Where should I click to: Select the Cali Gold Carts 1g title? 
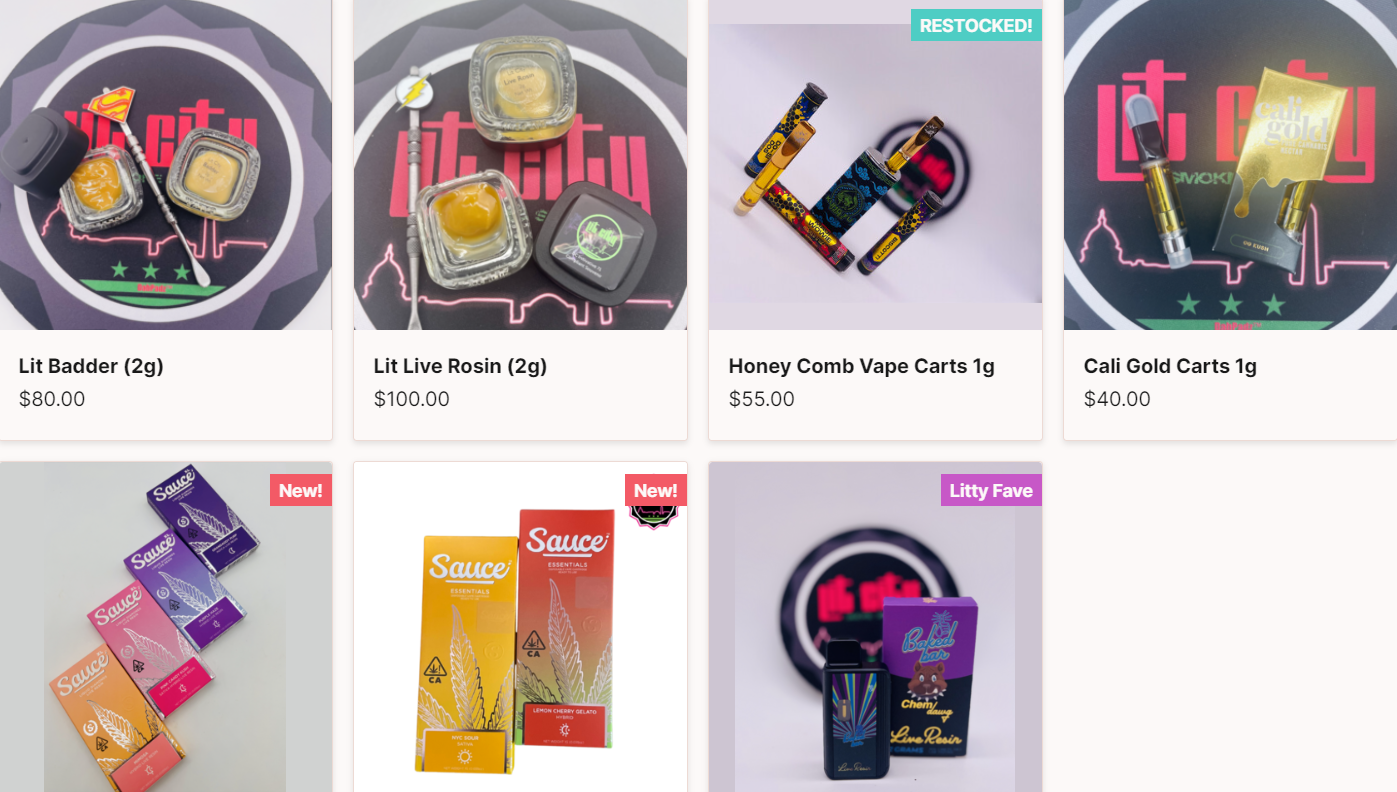[1170, 366]
